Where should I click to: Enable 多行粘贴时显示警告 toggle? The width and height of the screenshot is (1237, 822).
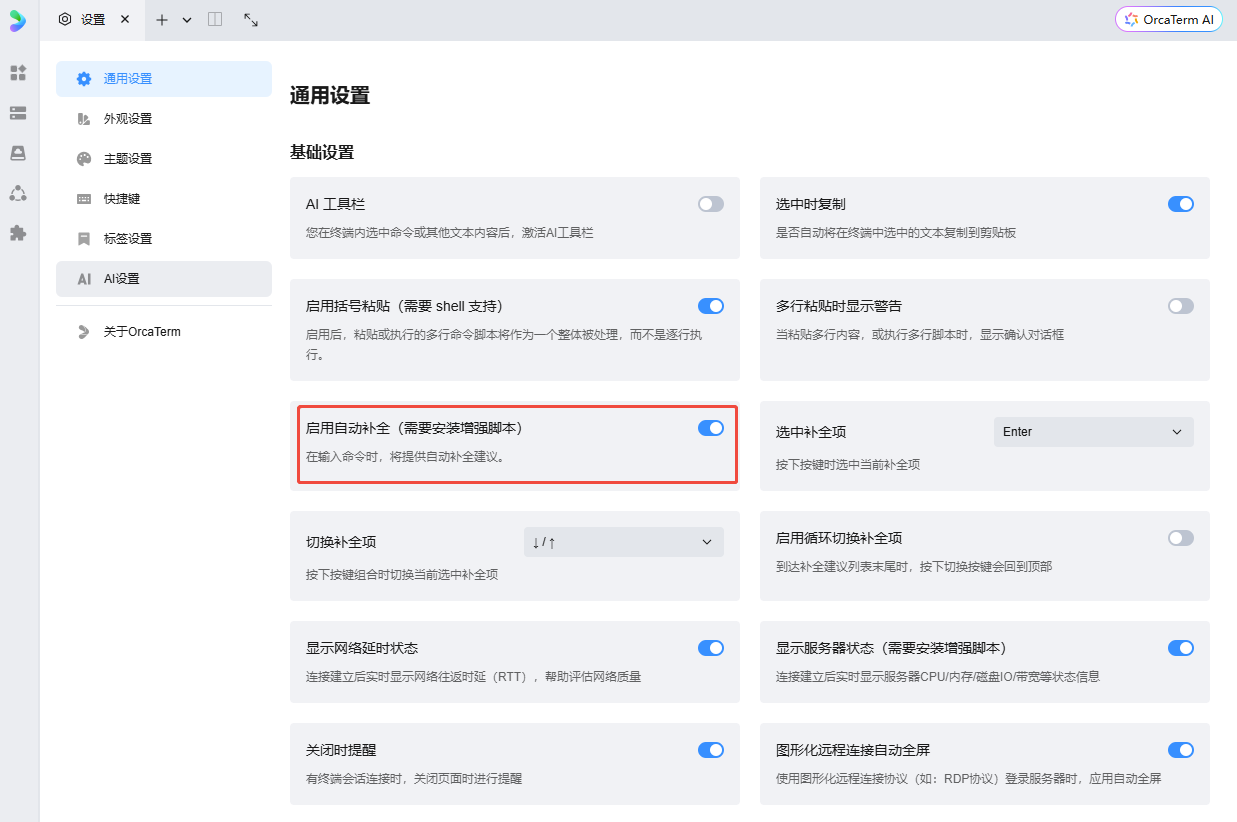1180,306
